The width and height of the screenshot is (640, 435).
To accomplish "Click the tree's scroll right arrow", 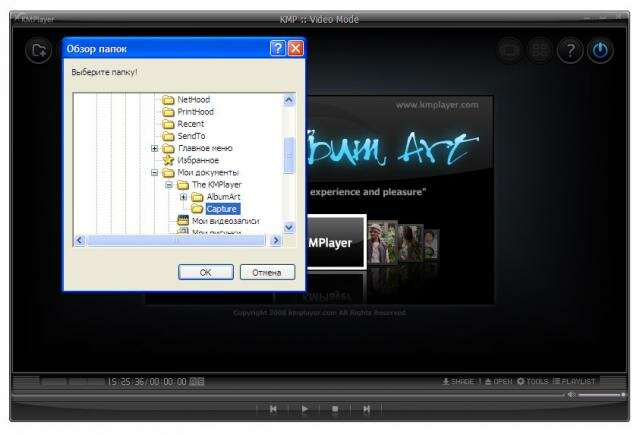I will point(276,240).
